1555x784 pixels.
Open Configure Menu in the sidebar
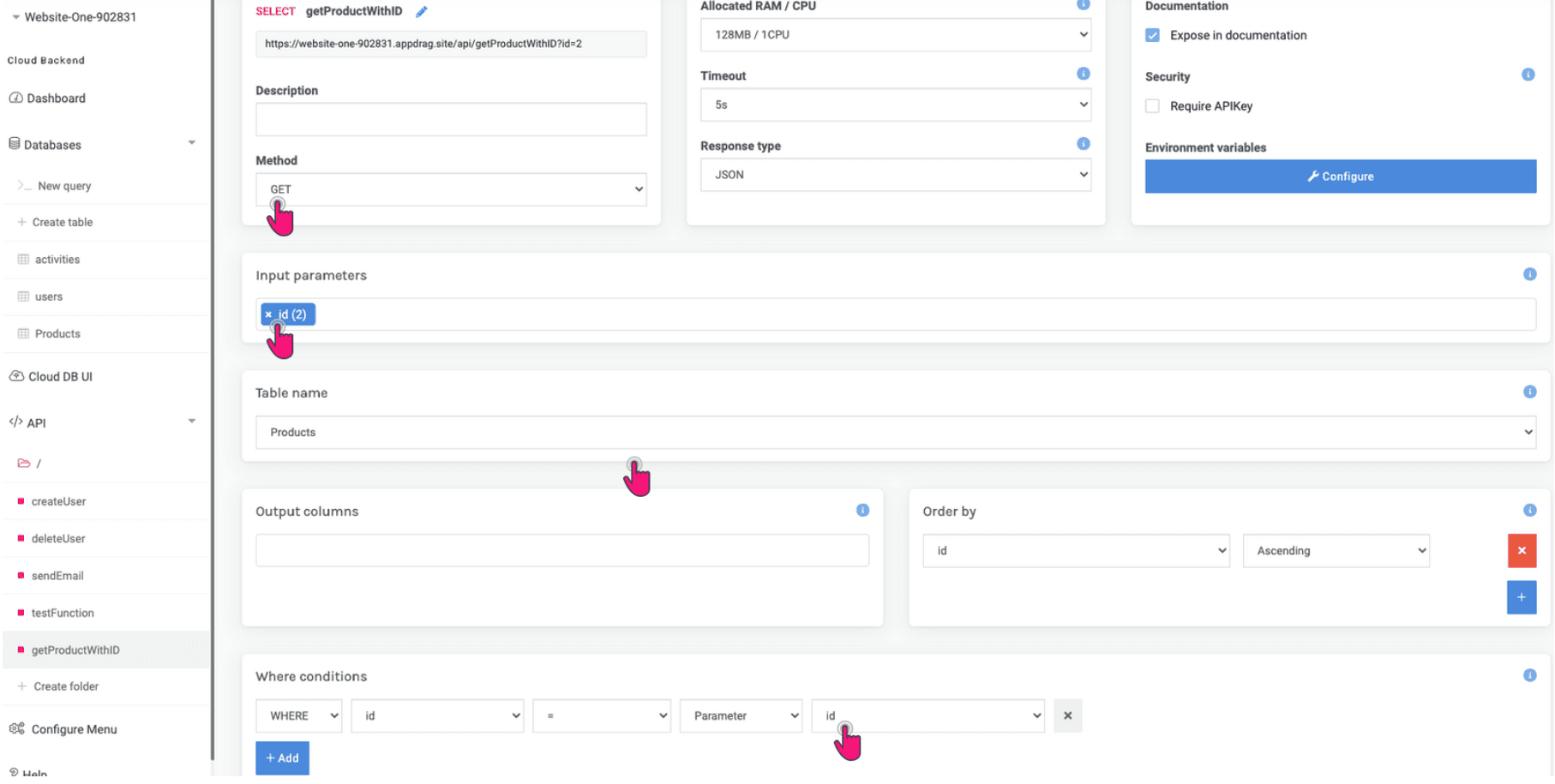click(x=73, y=729)
